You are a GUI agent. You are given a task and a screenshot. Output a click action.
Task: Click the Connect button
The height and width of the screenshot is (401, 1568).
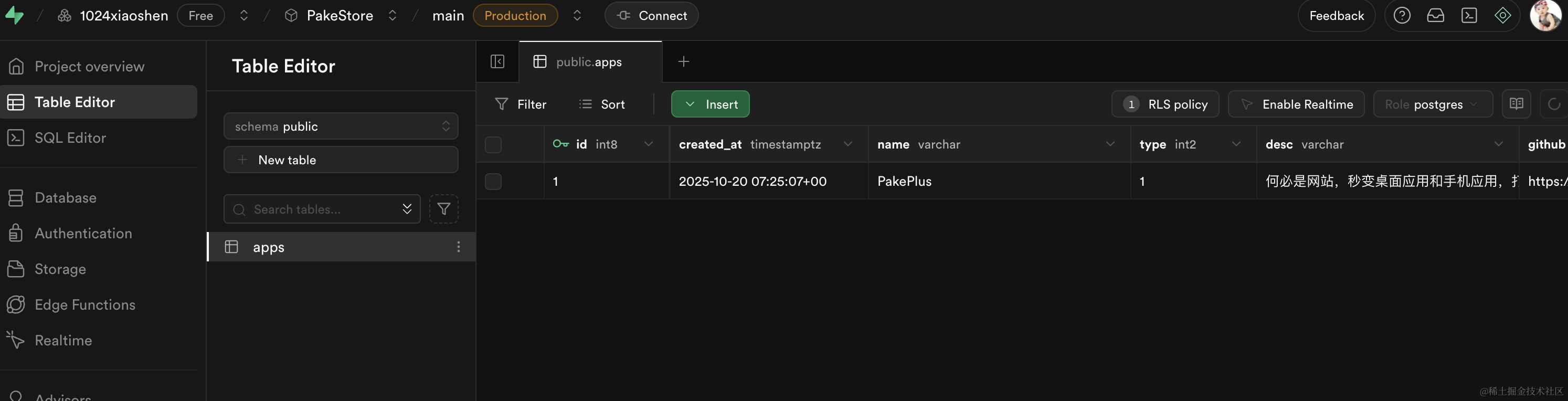point(651,15)
